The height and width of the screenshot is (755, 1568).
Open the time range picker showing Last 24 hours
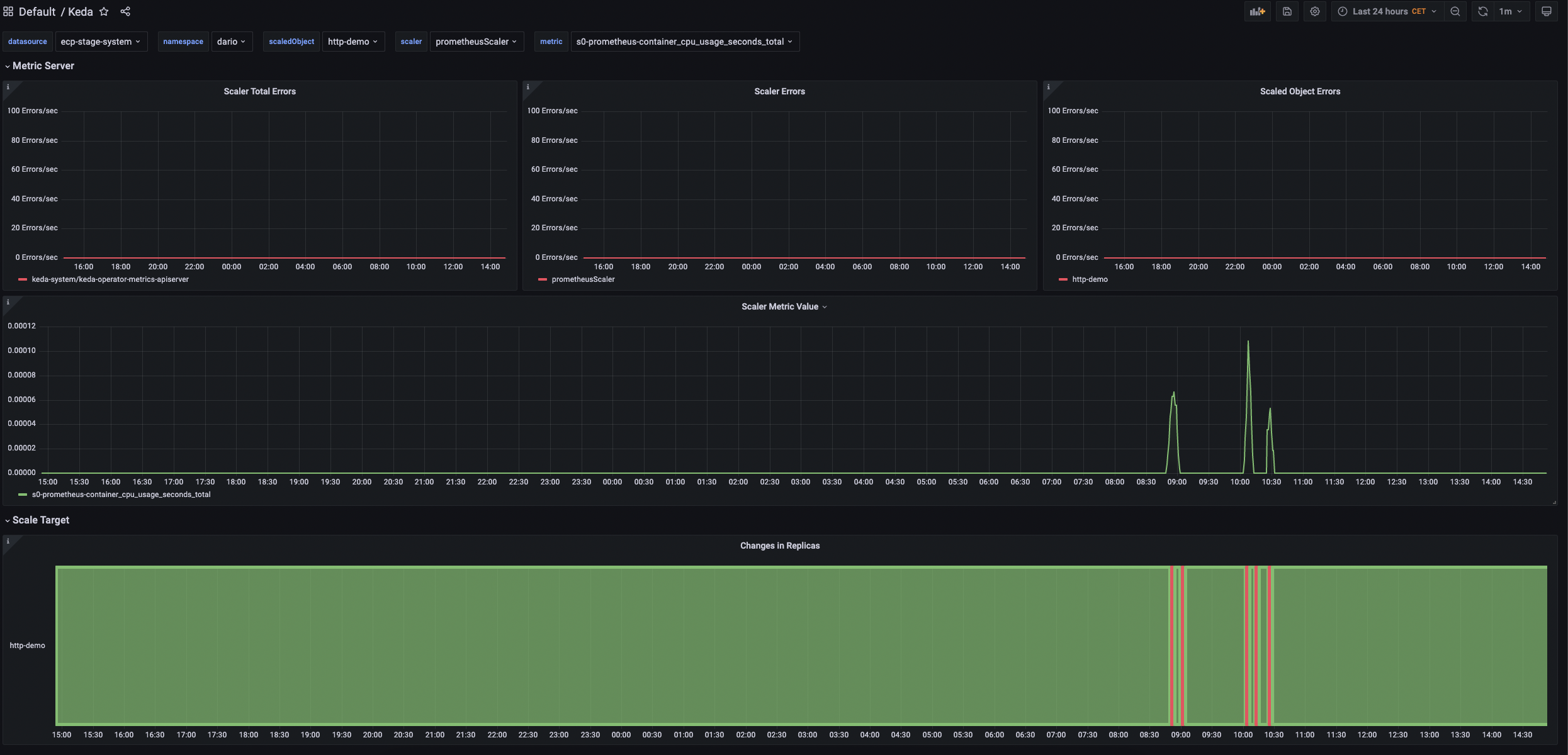point(1384,11)
